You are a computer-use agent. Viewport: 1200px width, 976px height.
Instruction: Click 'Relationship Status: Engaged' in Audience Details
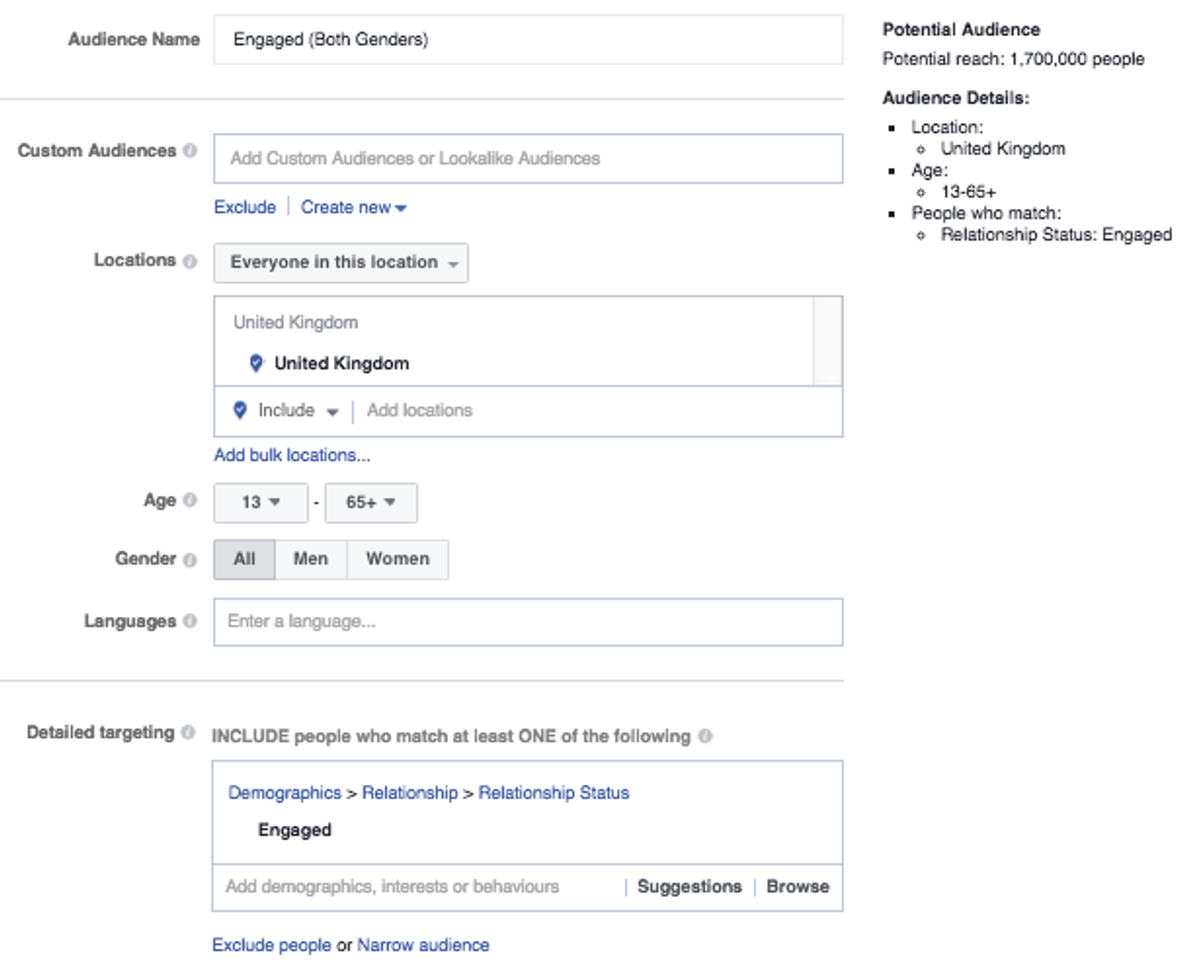coord(1056,235)
